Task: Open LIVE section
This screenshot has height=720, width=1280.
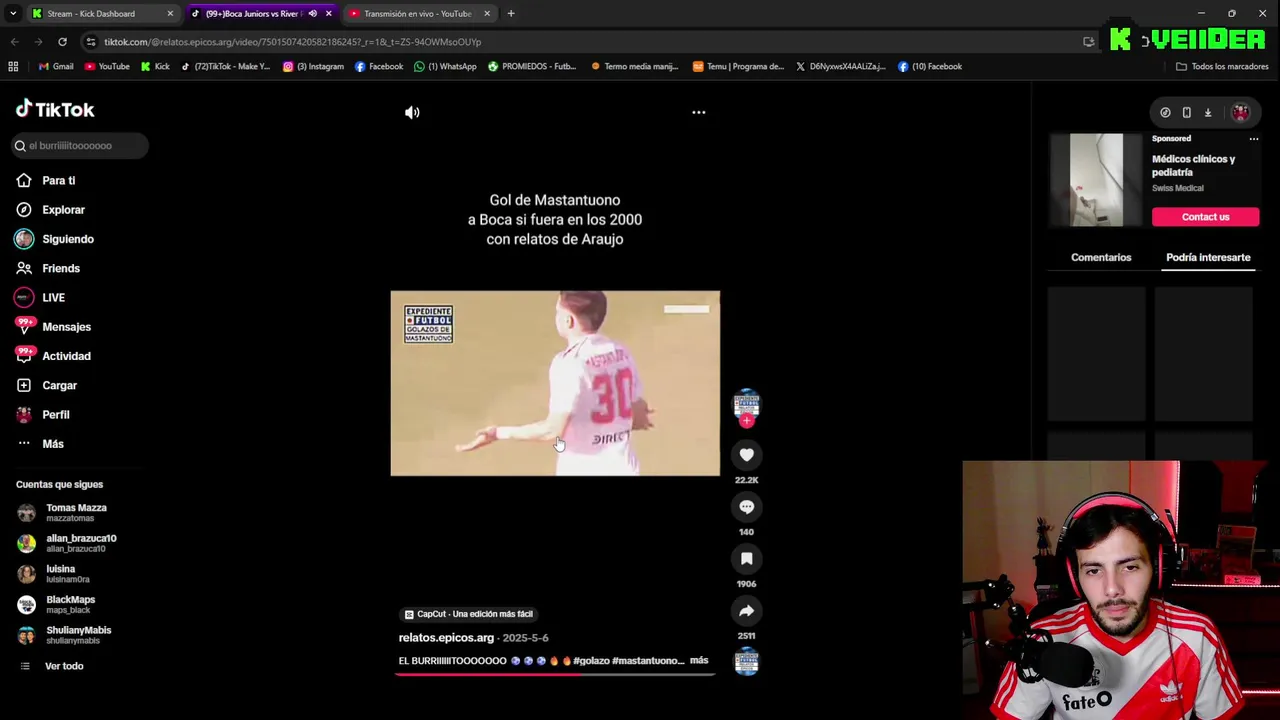Action: 53,298
